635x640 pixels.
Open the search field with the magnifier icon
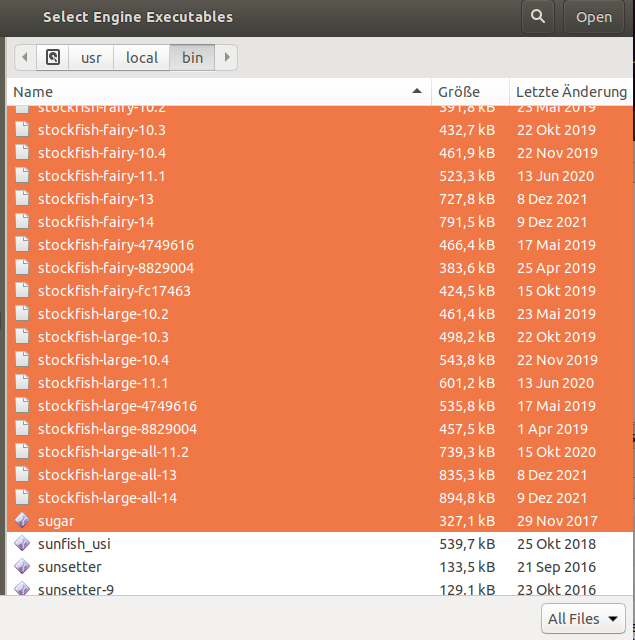pos(537,17)
